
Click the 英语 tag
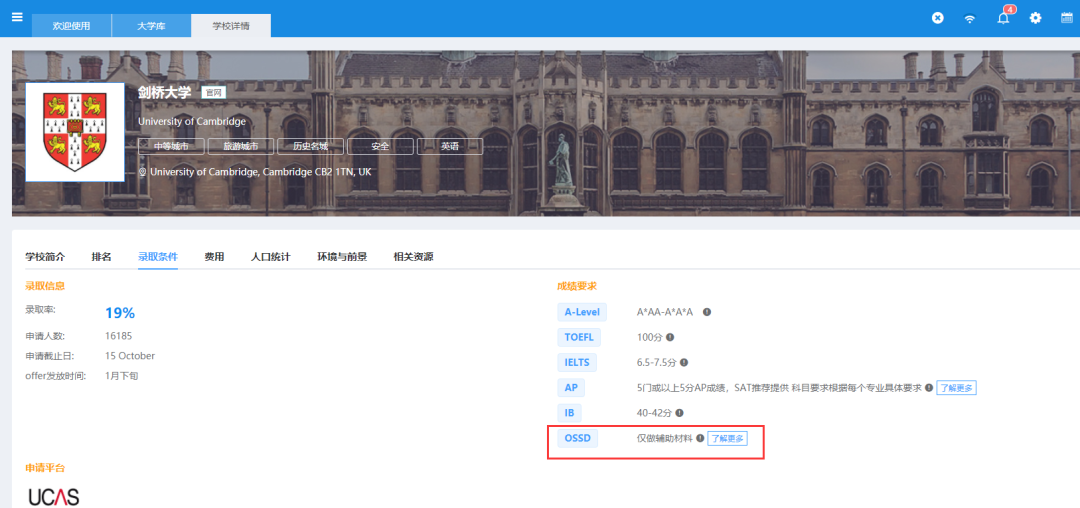coord(450,147)
